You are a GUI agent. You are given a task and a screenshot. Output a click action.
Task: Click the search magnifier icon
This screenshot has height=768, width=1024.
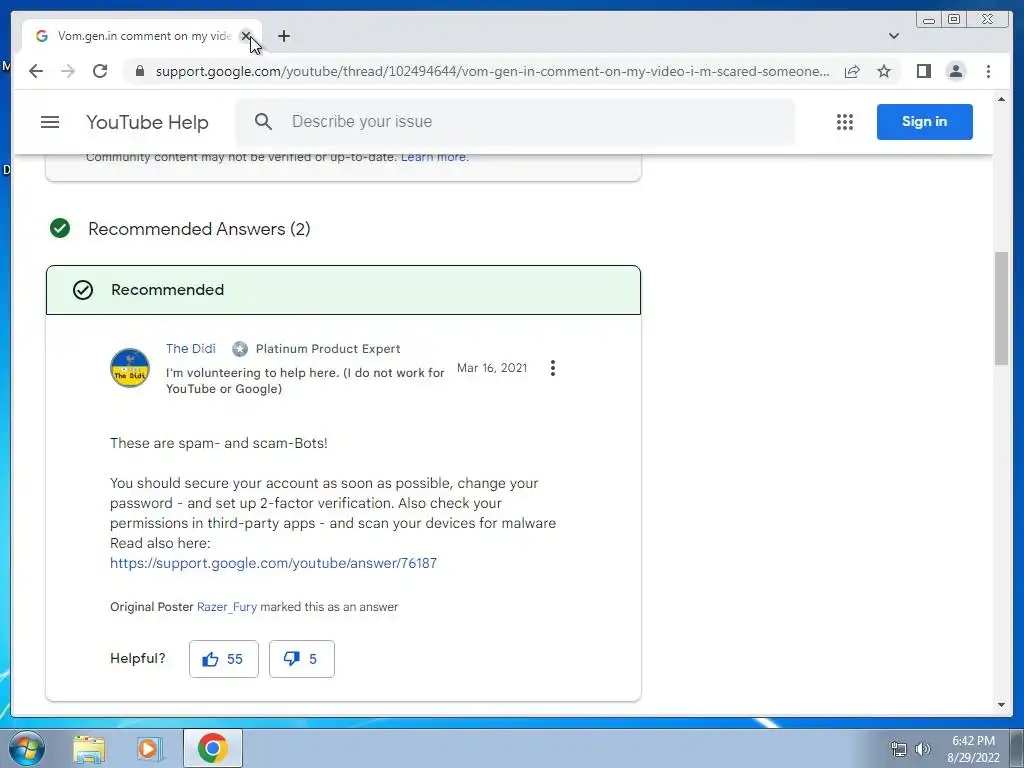click(x=263, y=121)
